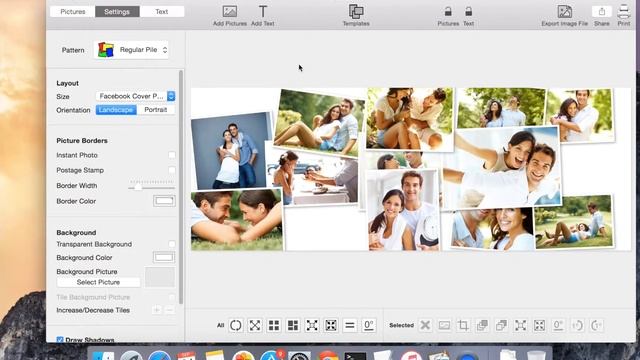This screenshot has width=640, height=360.
Task: Click the "Layout" section heading
Action: pos(67,83)
